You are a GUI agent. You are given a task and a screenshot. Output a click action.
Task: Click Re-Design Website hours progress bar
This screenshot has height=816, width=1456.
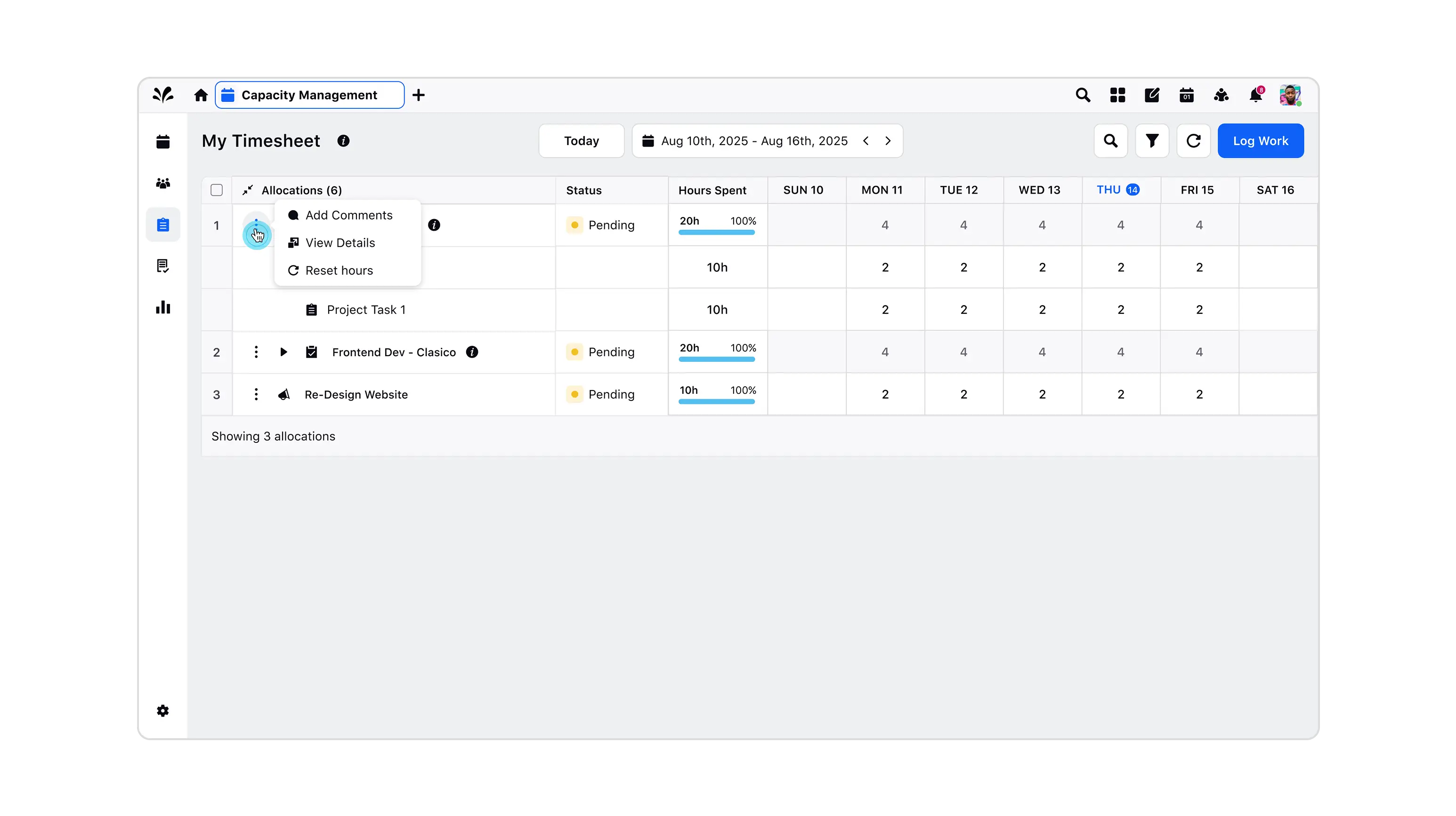pos(716,401)
